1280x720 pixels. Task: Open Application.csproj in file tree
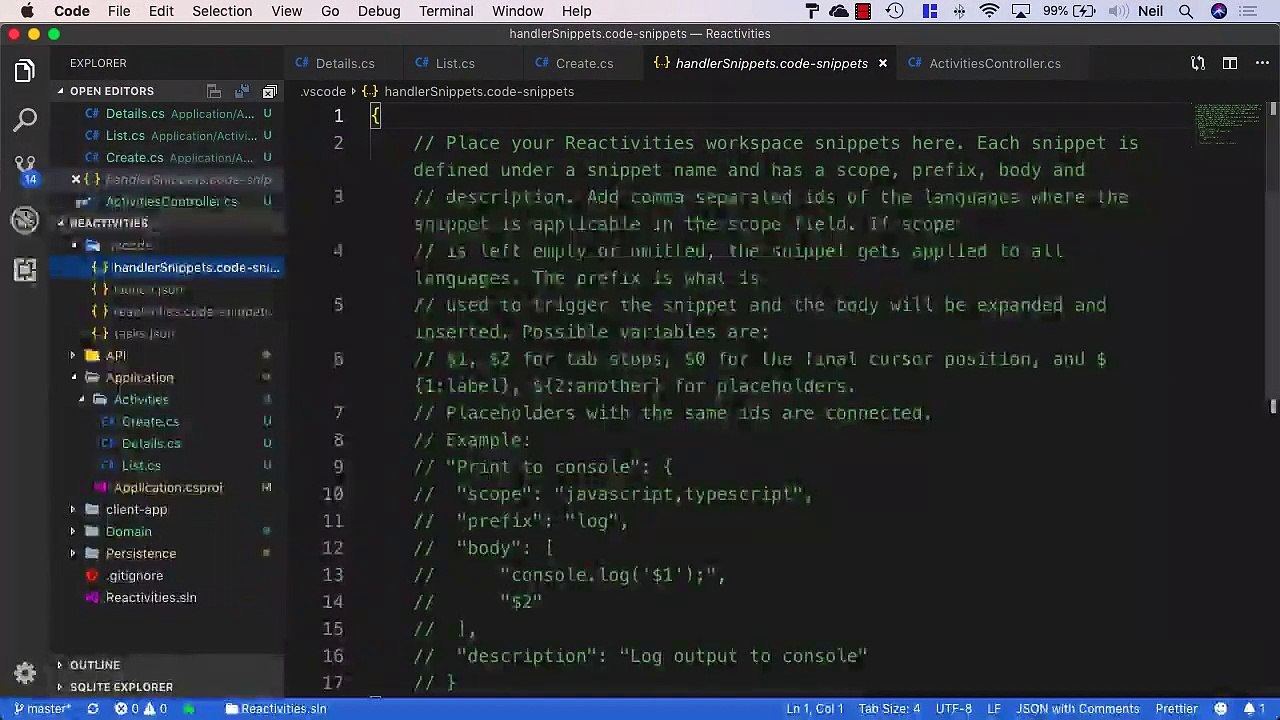pos(168,487)
